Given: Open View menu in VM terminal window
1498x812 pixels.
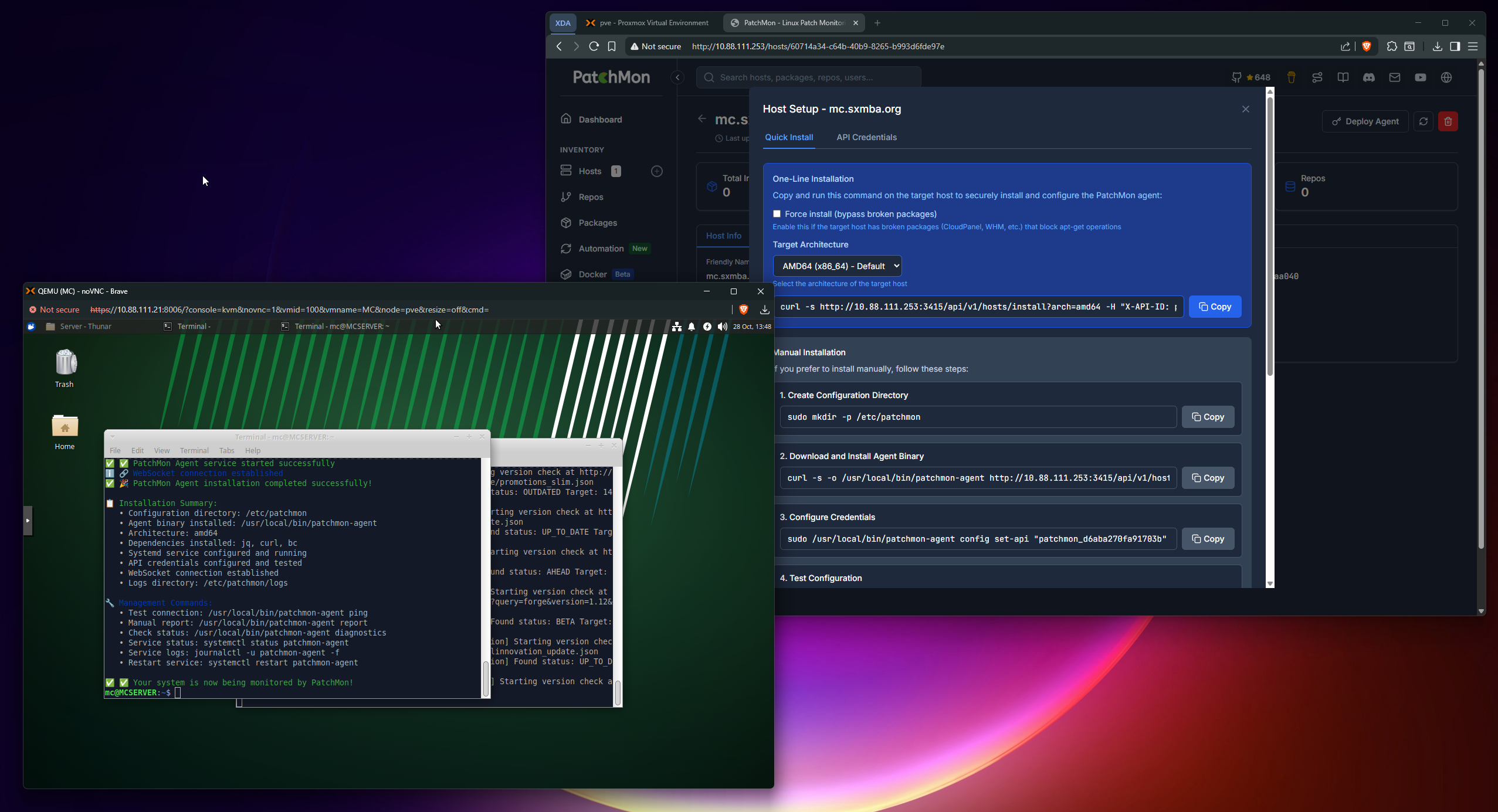Looking at the screenshot, I should point(162,451).
